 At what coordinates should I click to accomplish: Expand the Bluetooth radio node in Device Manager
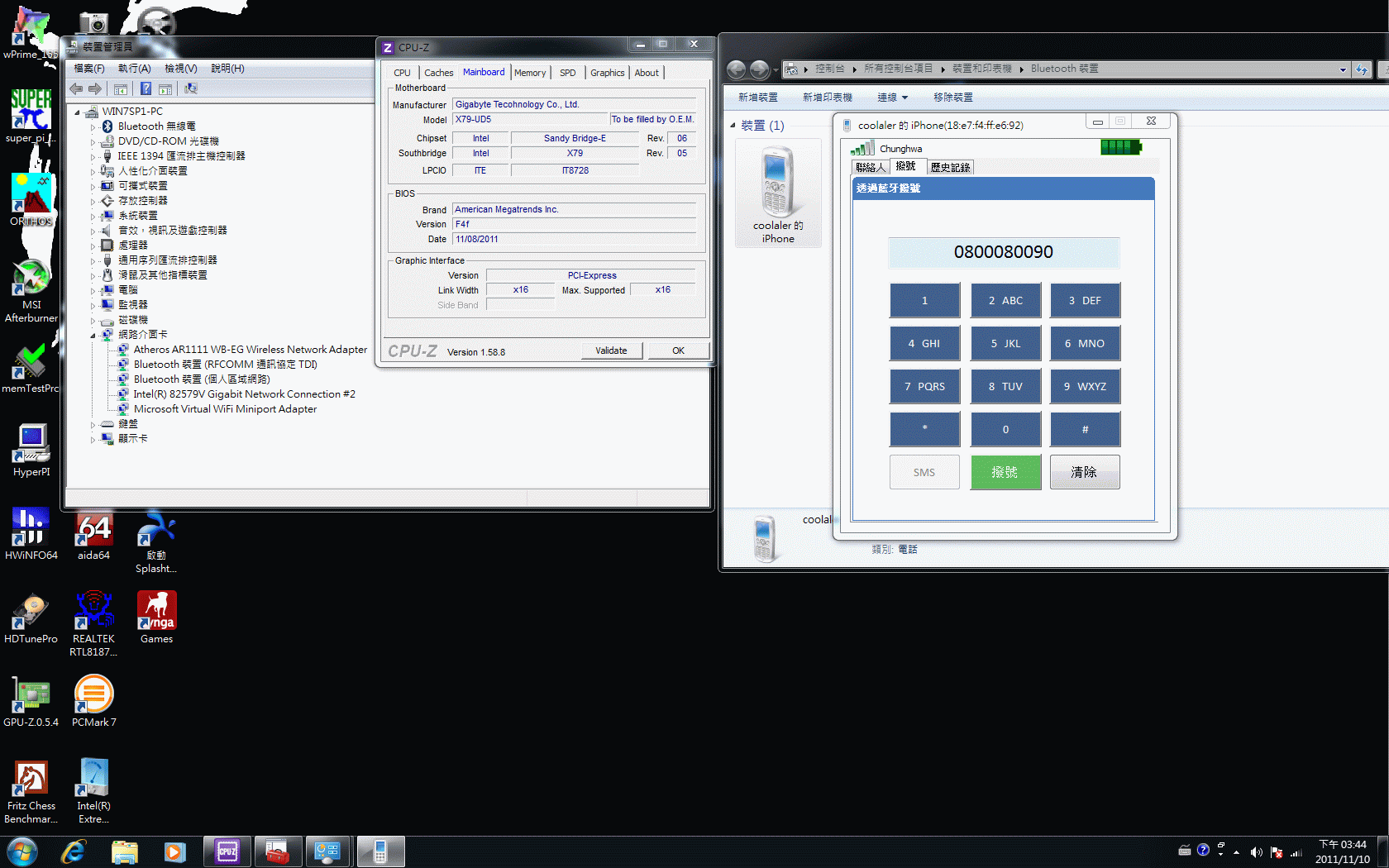pyautogui.click(x=93, y=127)
